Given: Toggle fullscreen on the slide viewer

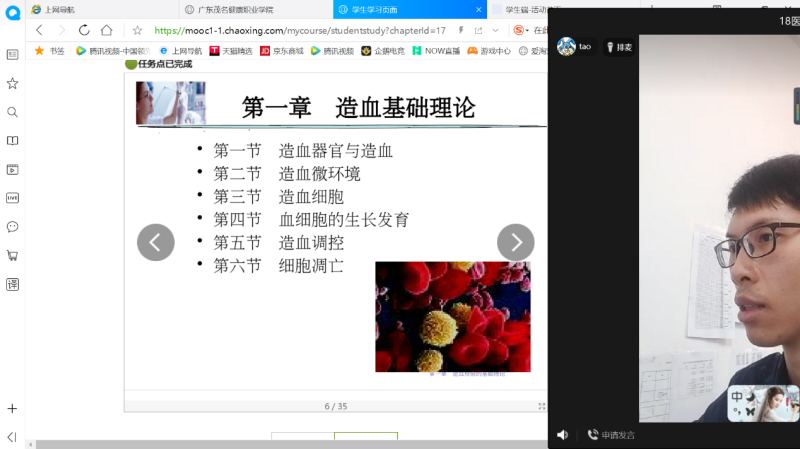Looking at the screenshot, I should coord(541,406).
